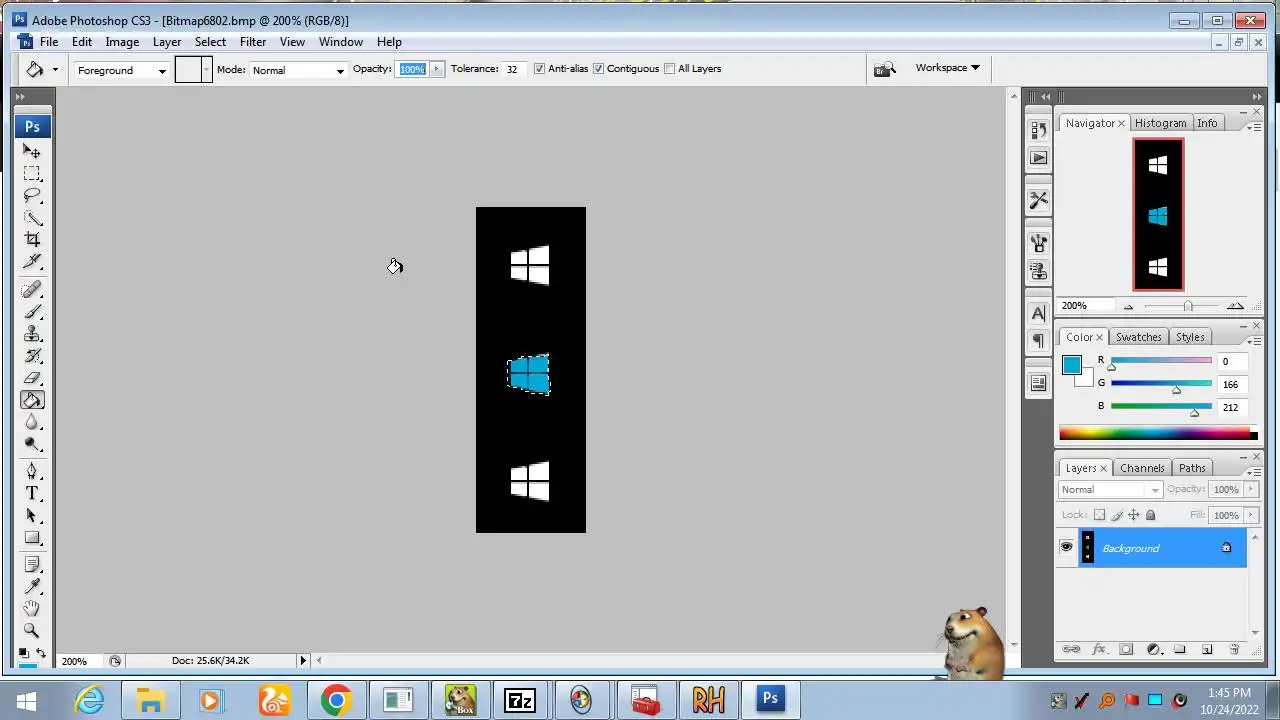Image resolution: width=1280 pixels, height=720 pixels.
Task: Open Layers panel blend mode dropdown
Action: point(1110,489)
